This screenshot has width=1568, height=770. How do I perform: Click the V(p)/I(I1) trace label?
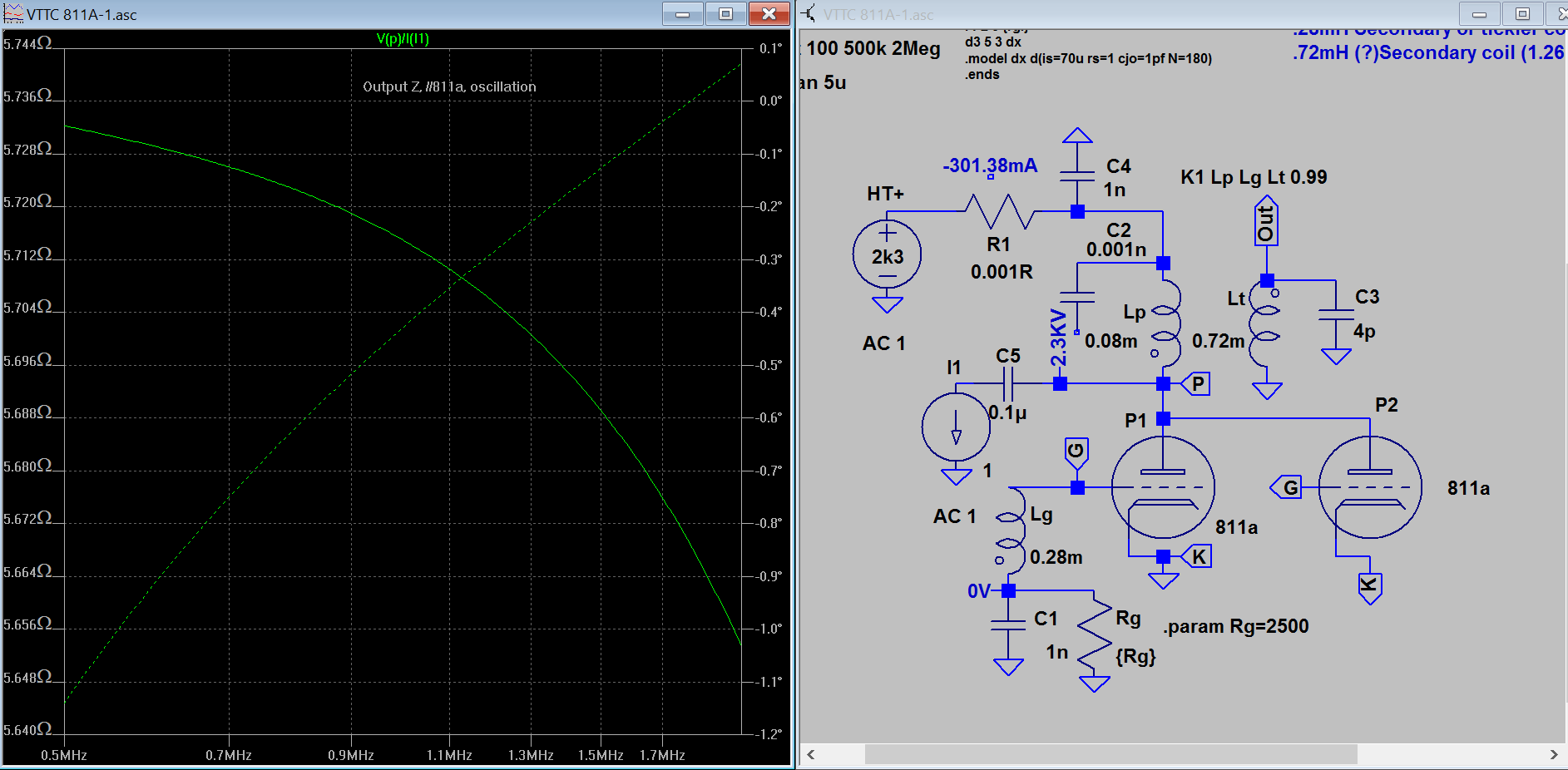(x=403, y=38)
